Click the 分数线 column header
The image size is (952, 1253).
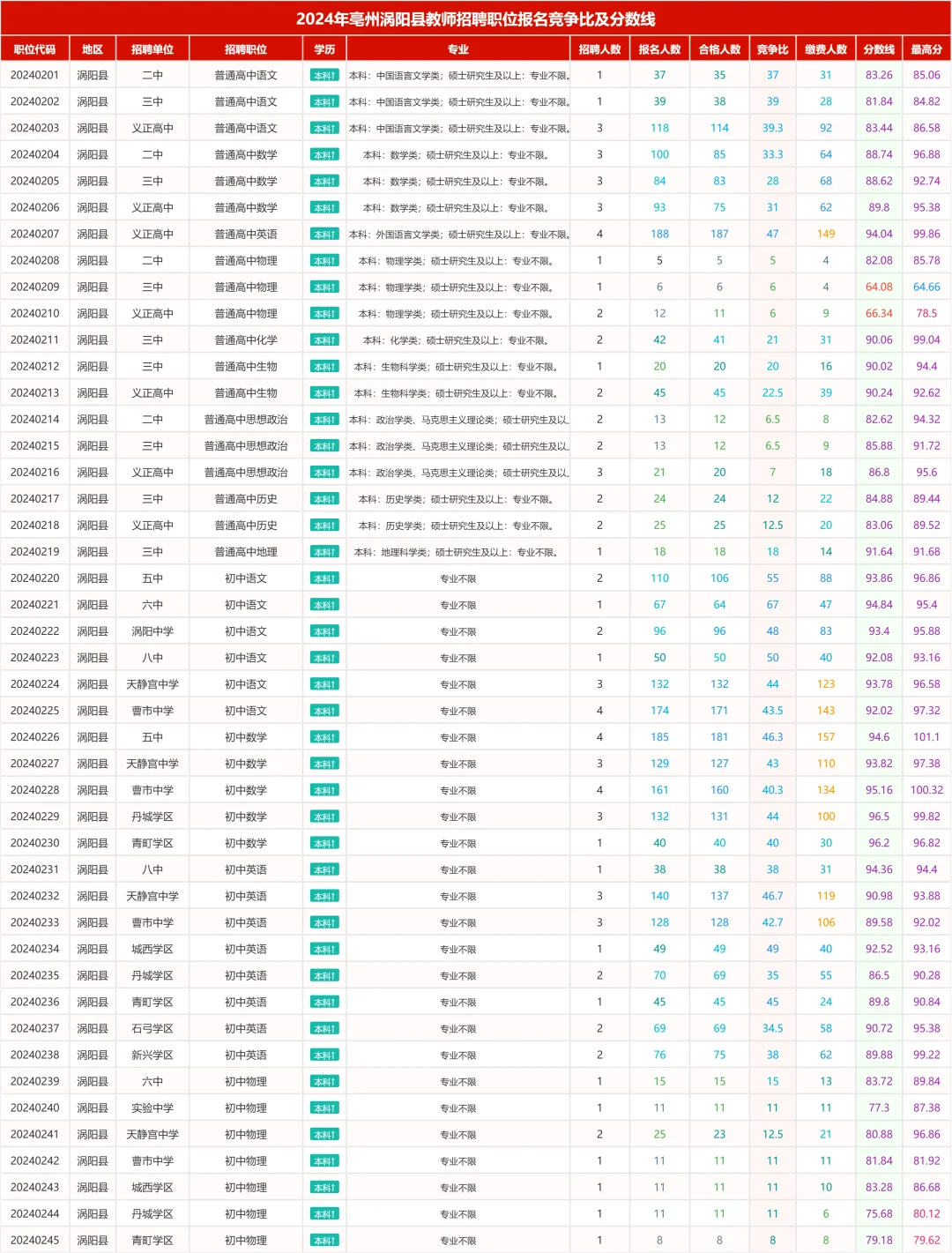pyautogui.click(x=879, y=49)
